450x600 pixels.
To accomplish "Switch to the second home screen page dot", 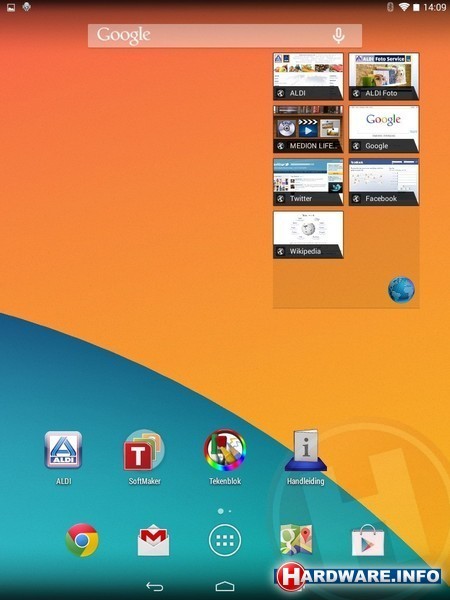I will [x=230, y=511].
